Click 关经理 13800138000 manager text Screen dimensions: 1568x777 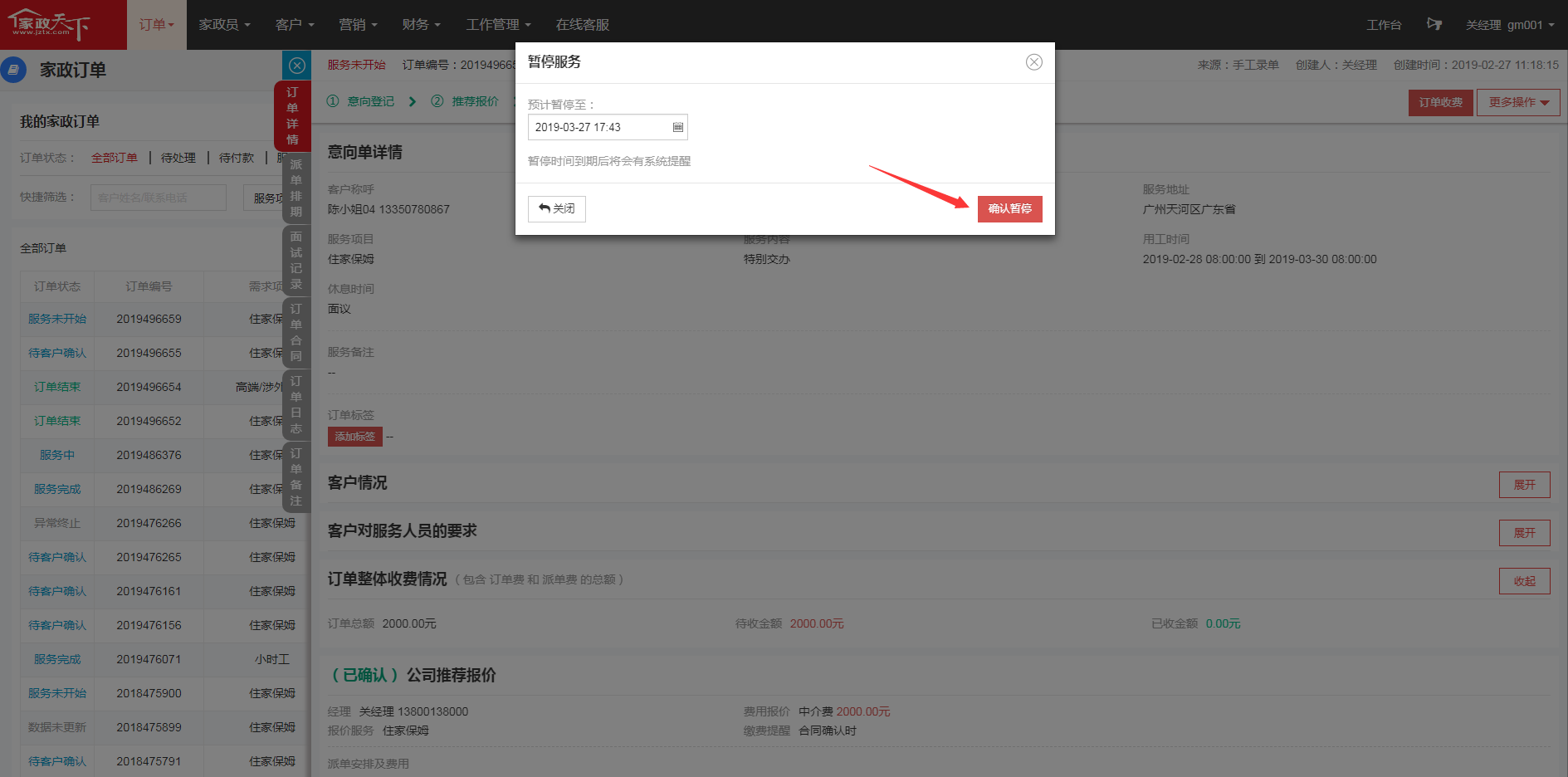[x=413, y=711]
